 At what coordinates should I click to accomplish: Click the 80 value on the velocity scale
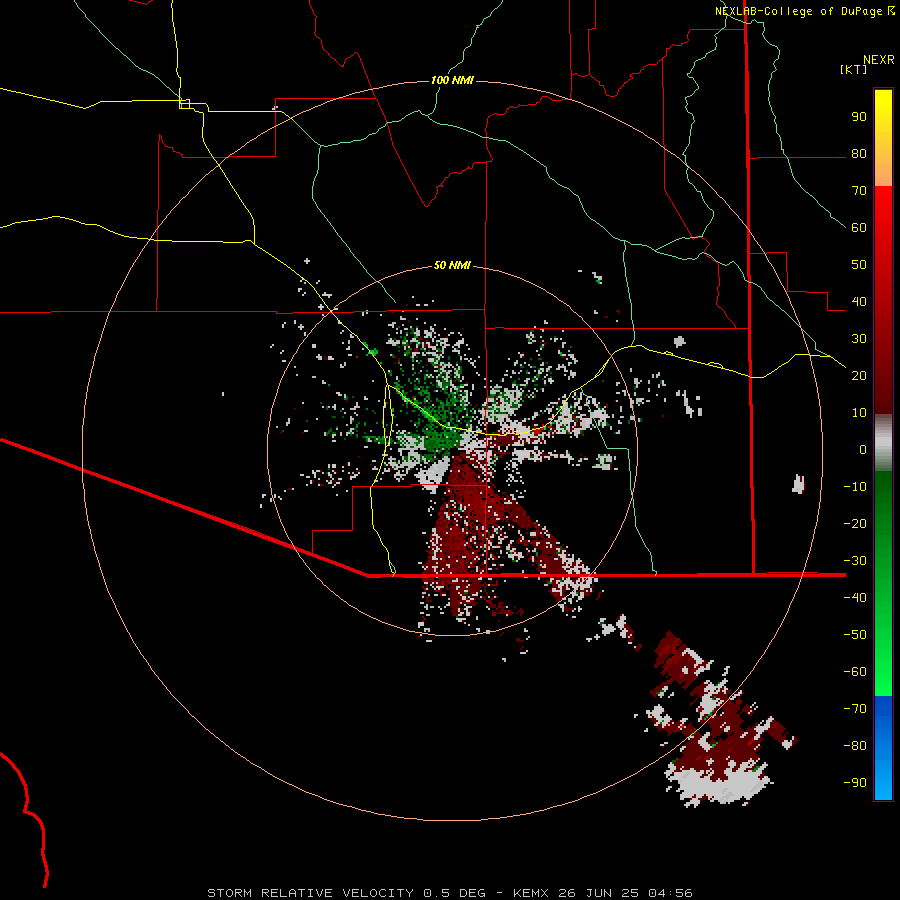point(859,154)
